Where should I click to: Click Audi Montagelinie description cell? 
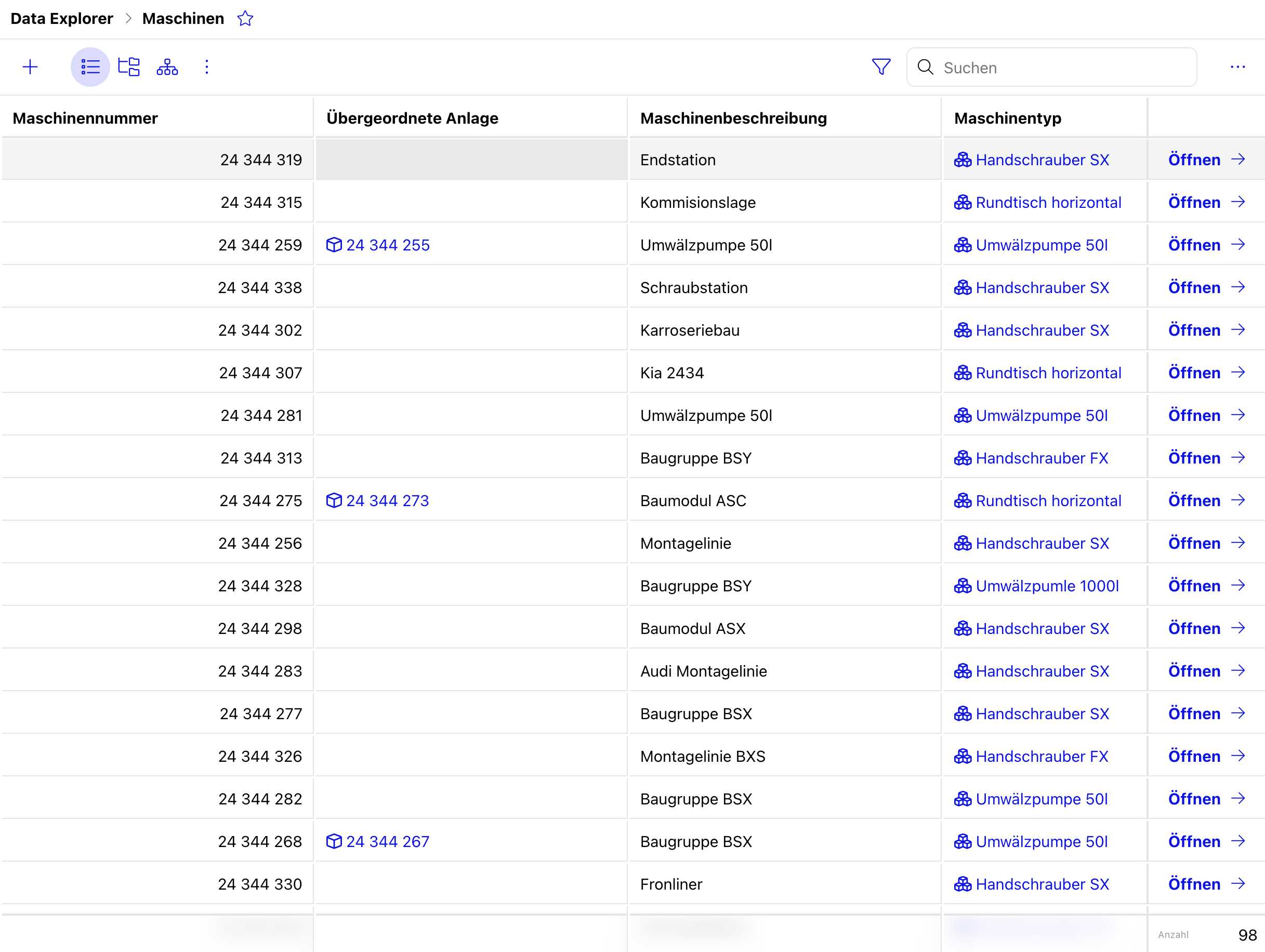785,671
